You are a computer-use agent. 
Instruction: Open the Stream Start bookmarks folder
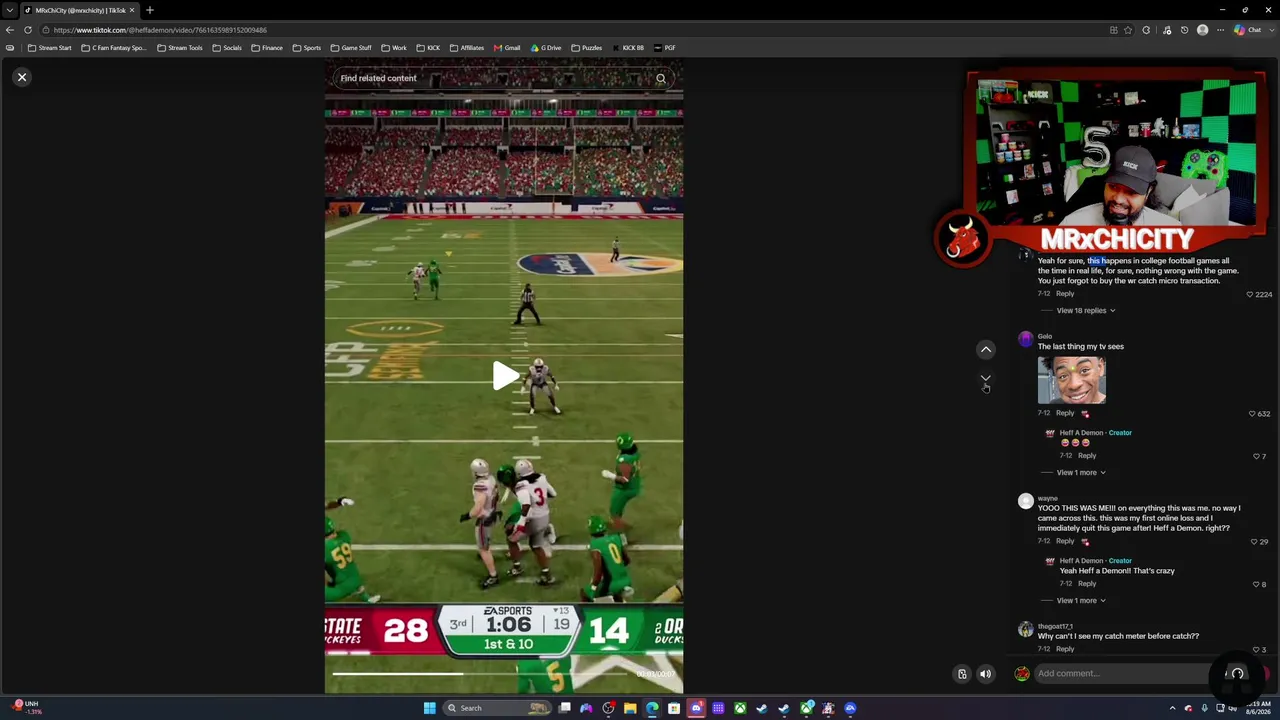coord(50,48)
